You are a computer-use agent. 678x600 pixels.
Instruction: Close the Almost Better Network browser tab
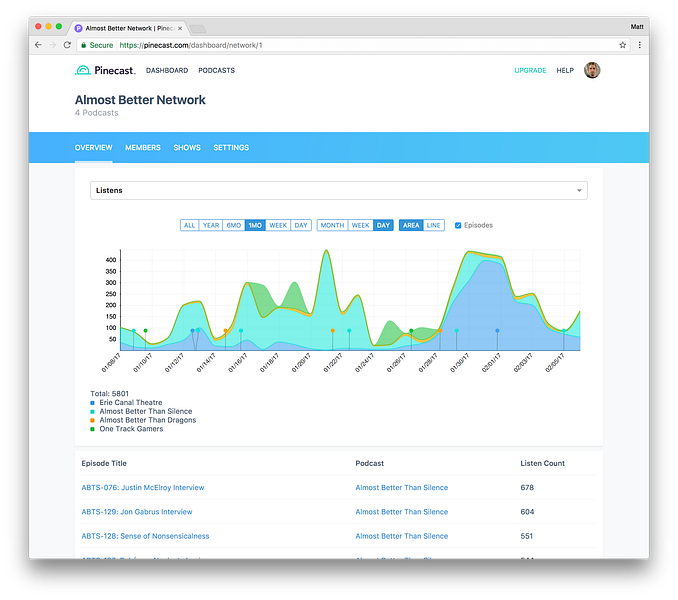pyautogui.click(x=180, y=29)
